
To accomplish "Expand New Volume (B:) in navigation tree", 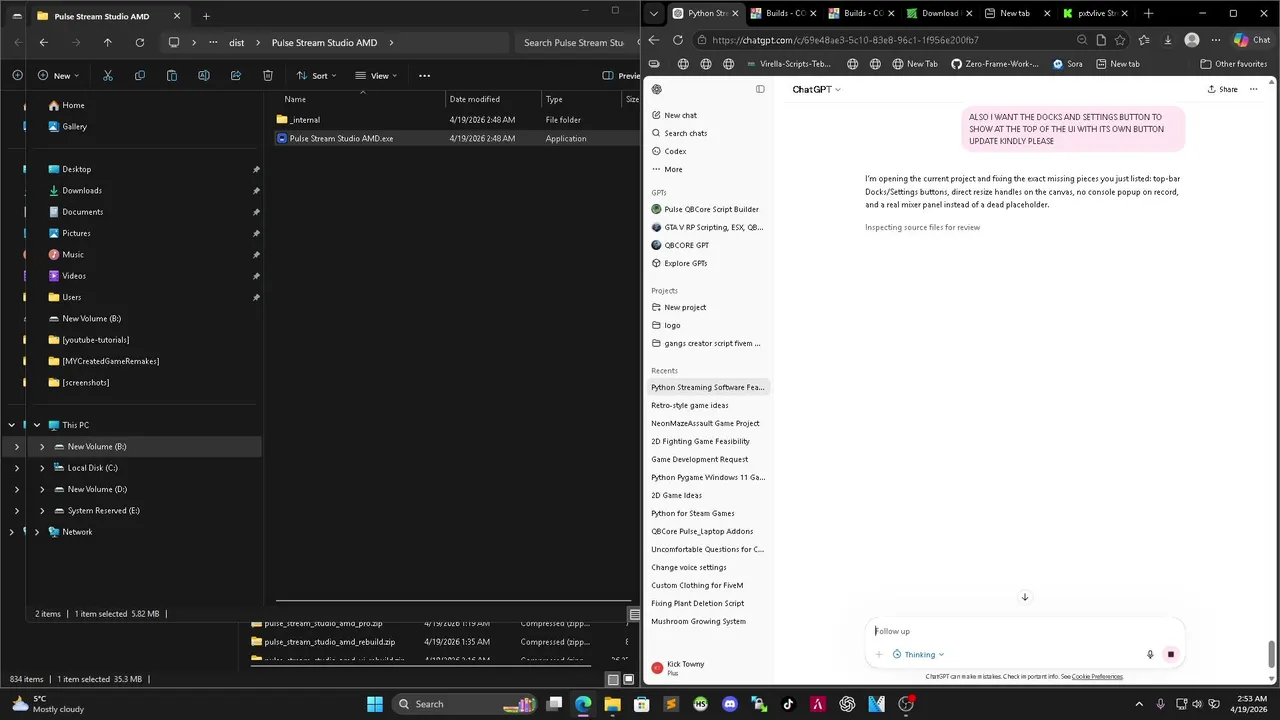I will [42, 447].
